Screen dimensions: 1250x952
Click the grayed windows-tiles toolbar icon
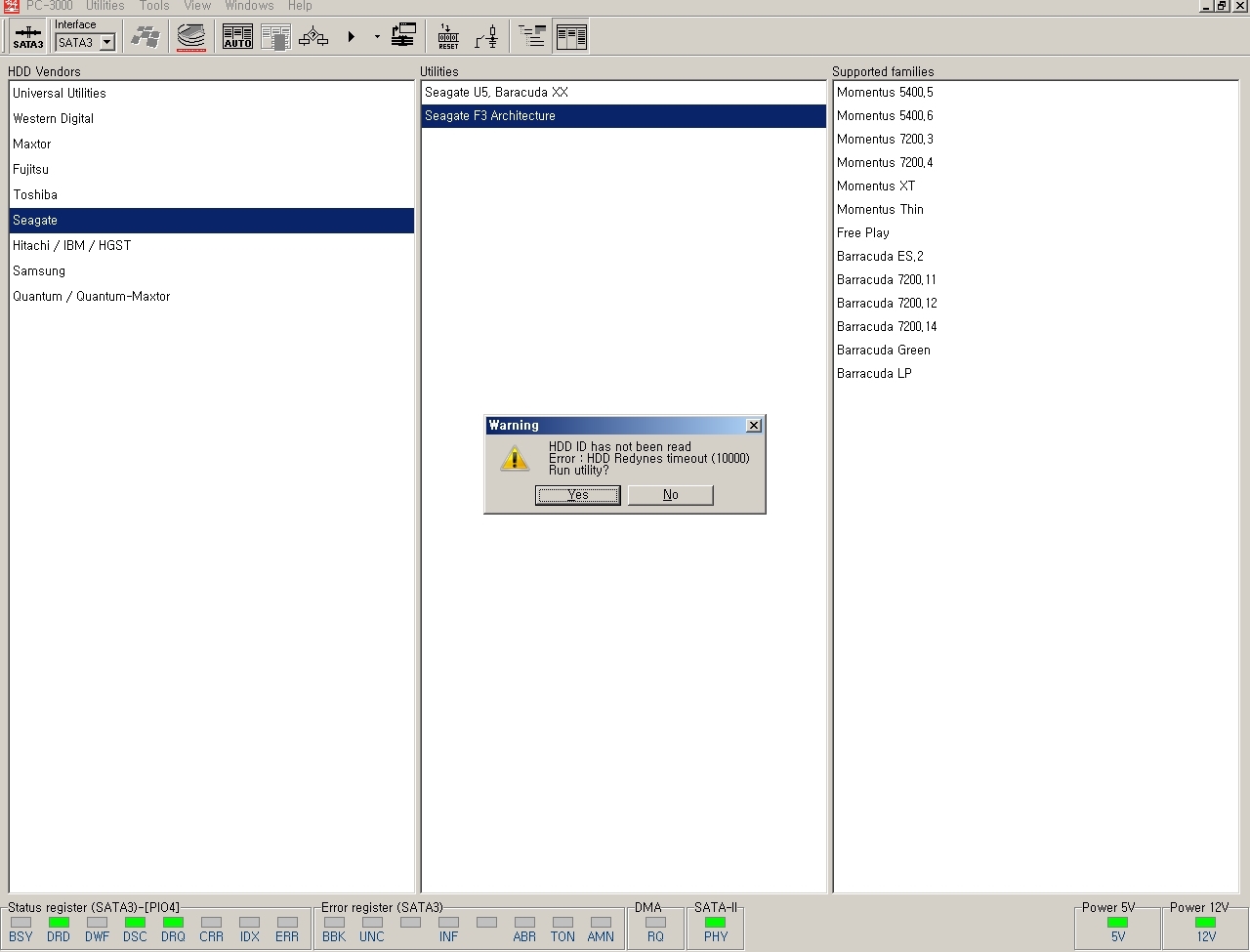pyautogui.click(x=146, y=37)
